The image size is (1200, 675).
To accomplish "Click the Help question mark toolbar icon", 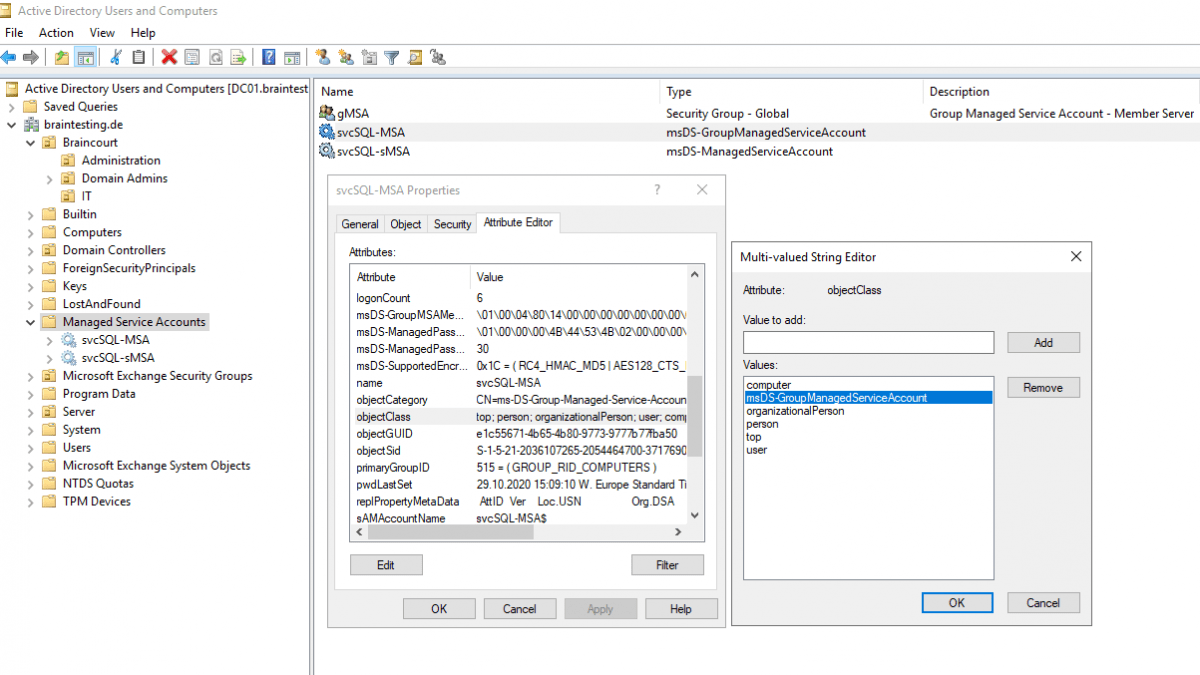I will pyautogui.click(x=270, y=57).
